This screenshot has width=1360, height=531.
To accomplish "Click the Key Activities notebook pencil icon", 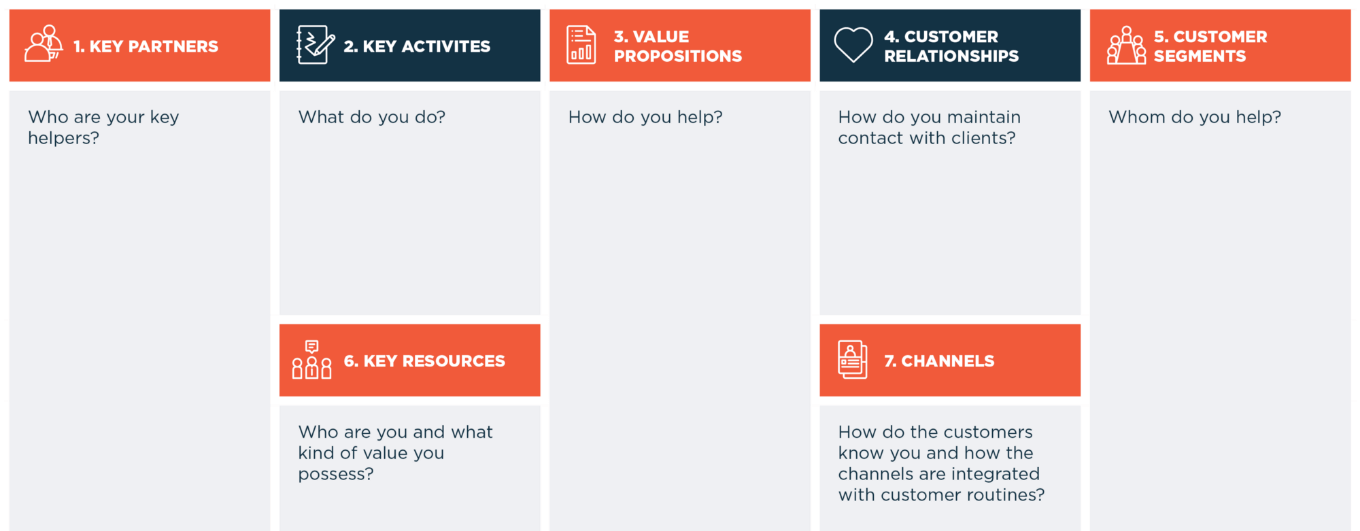I will click(x=315, y=45).
